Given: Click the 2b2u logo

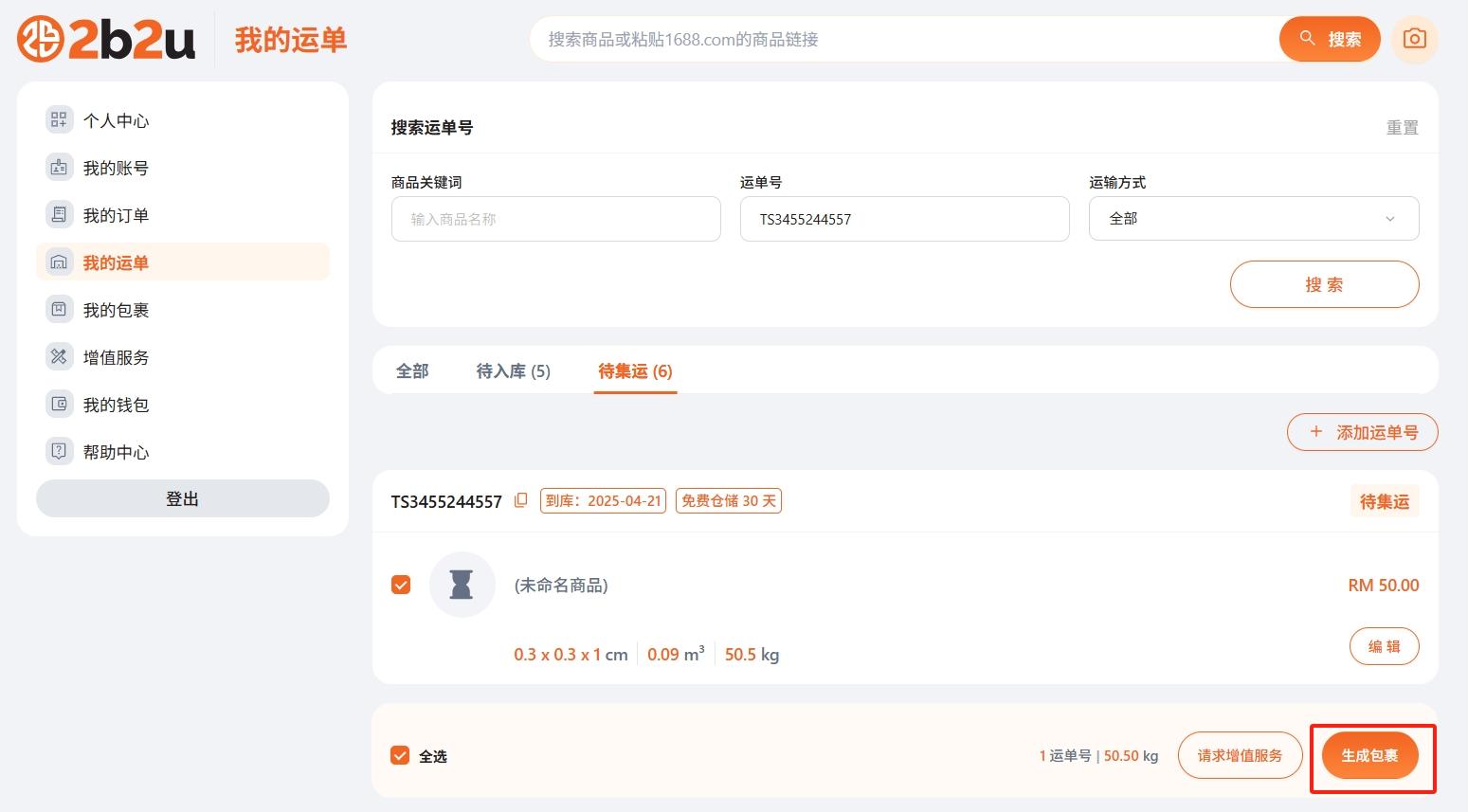Looking at the screenshot, I should pyautogui.click(x=106, y=39).
